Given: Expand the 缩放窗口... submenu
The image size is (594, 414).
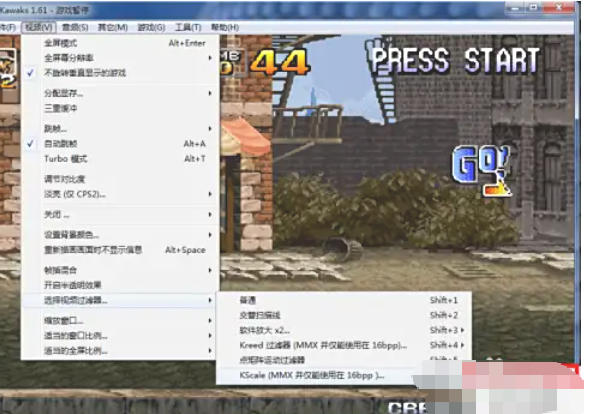Looking at the screenshot, I should [x=120, y=320].
